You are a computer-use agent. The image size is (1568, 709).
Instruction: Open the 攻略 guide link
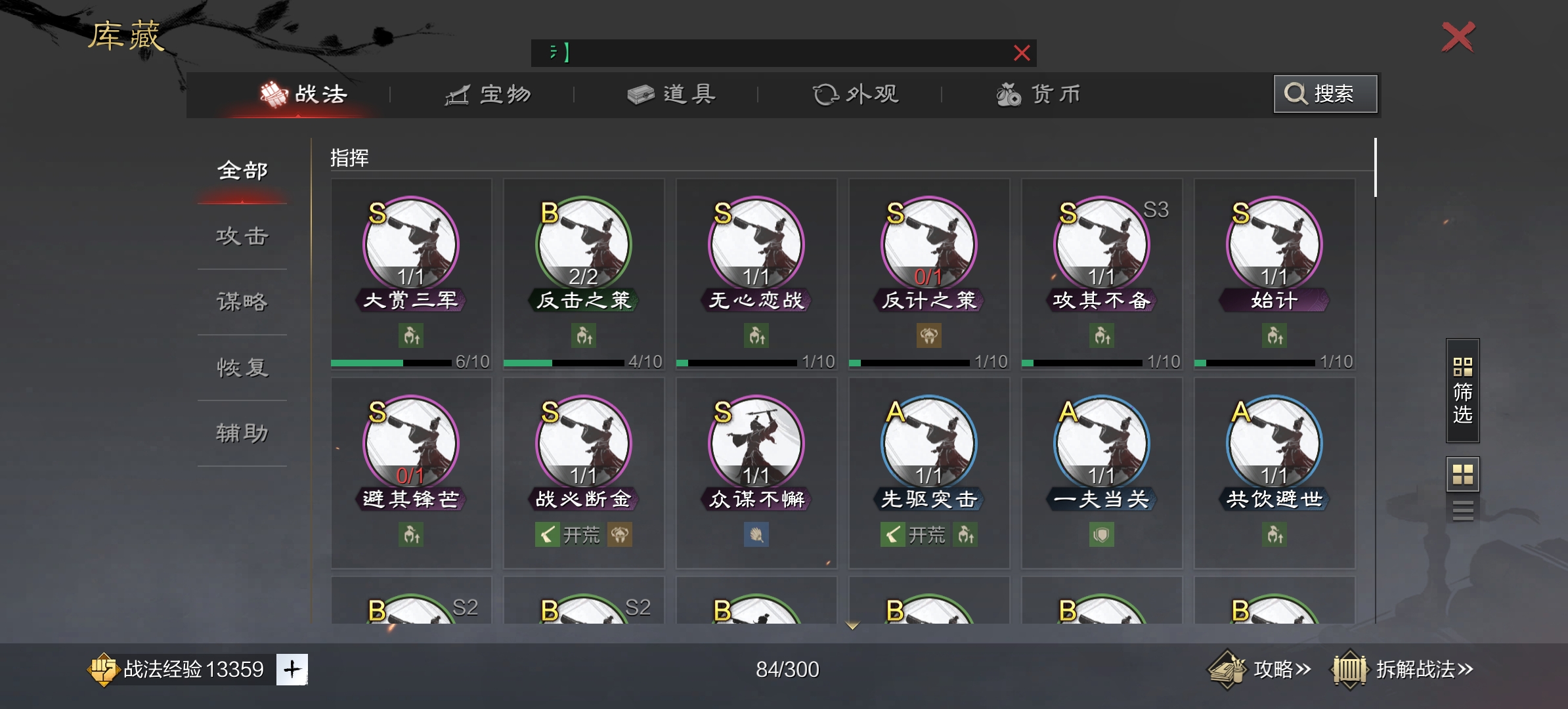tap(1261, 670)
